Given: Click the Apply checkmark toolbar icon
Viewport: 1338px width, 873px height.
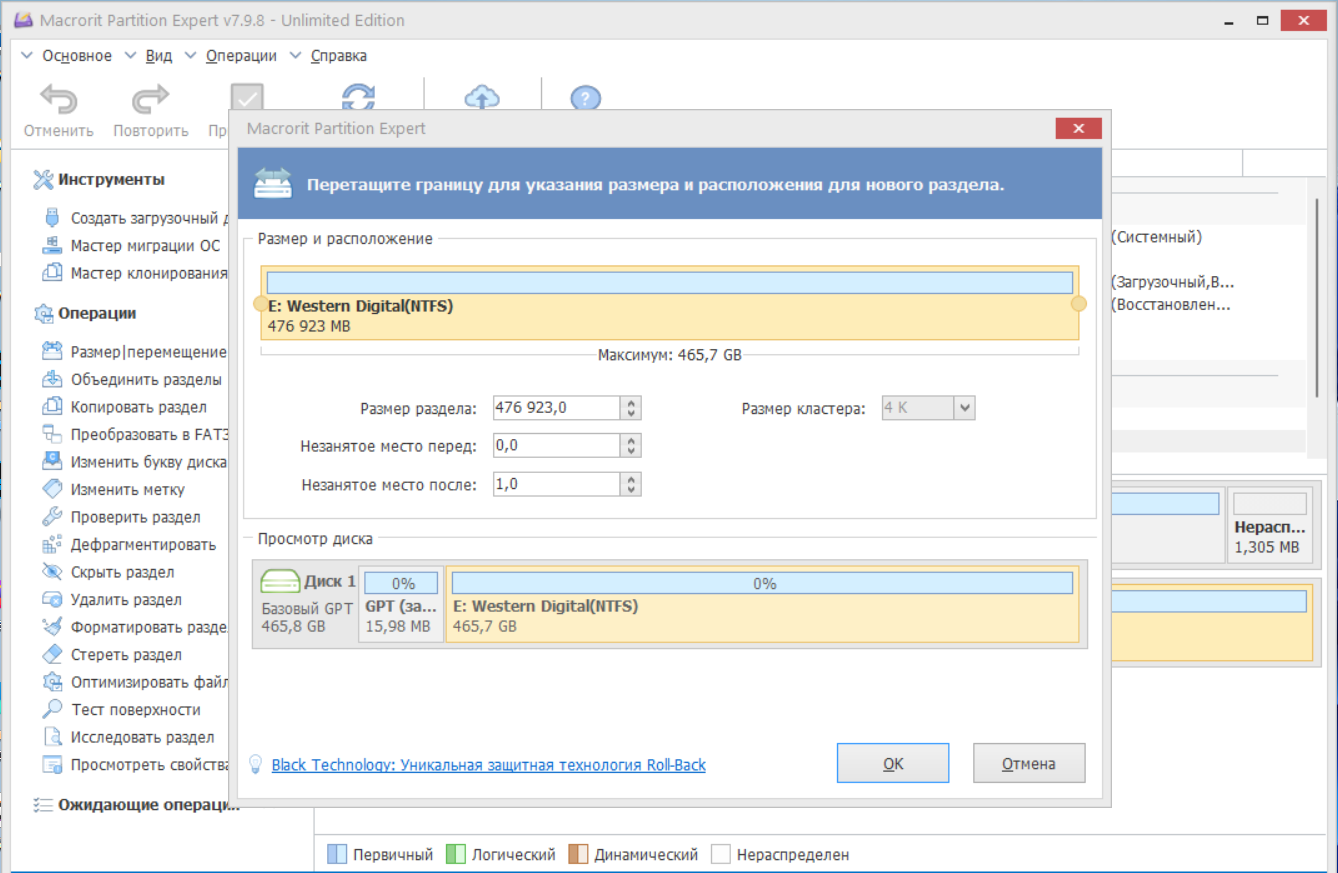Looking at the screenshot, I should (x=247, y=98).
